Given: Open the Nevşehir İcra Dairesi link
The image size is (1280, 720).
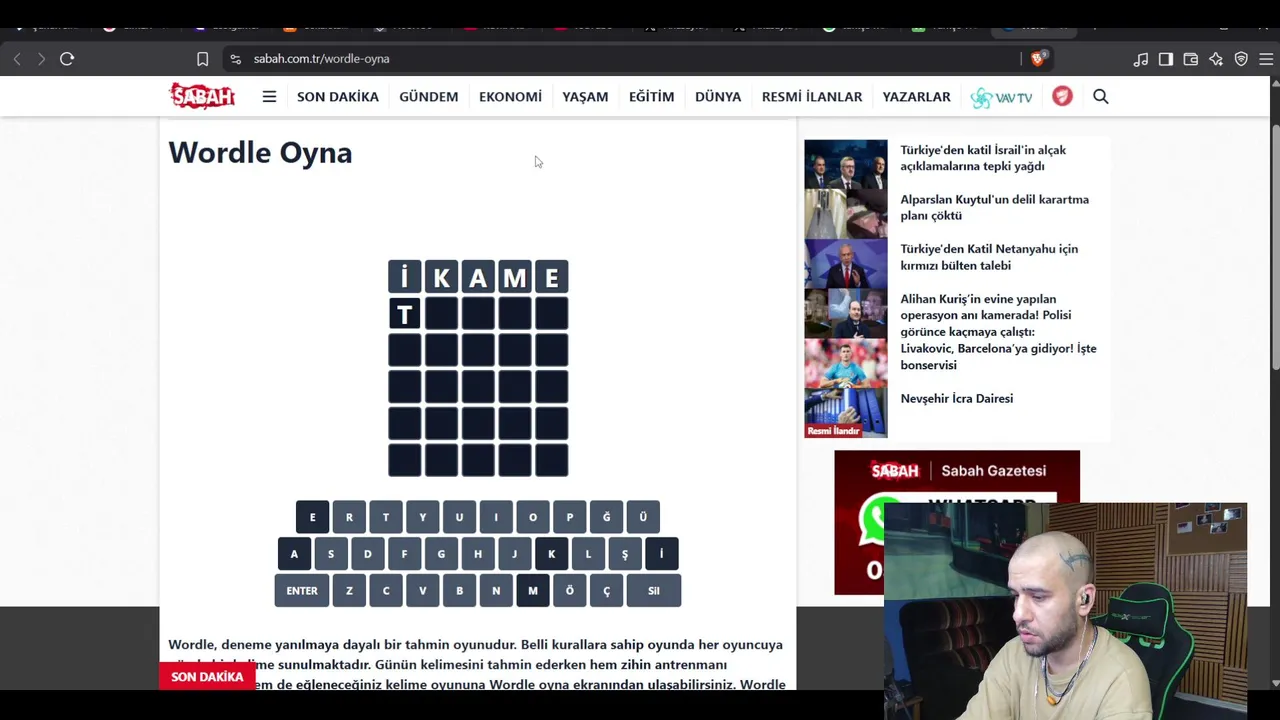Looking at the screenshot, I should [956, 398].
